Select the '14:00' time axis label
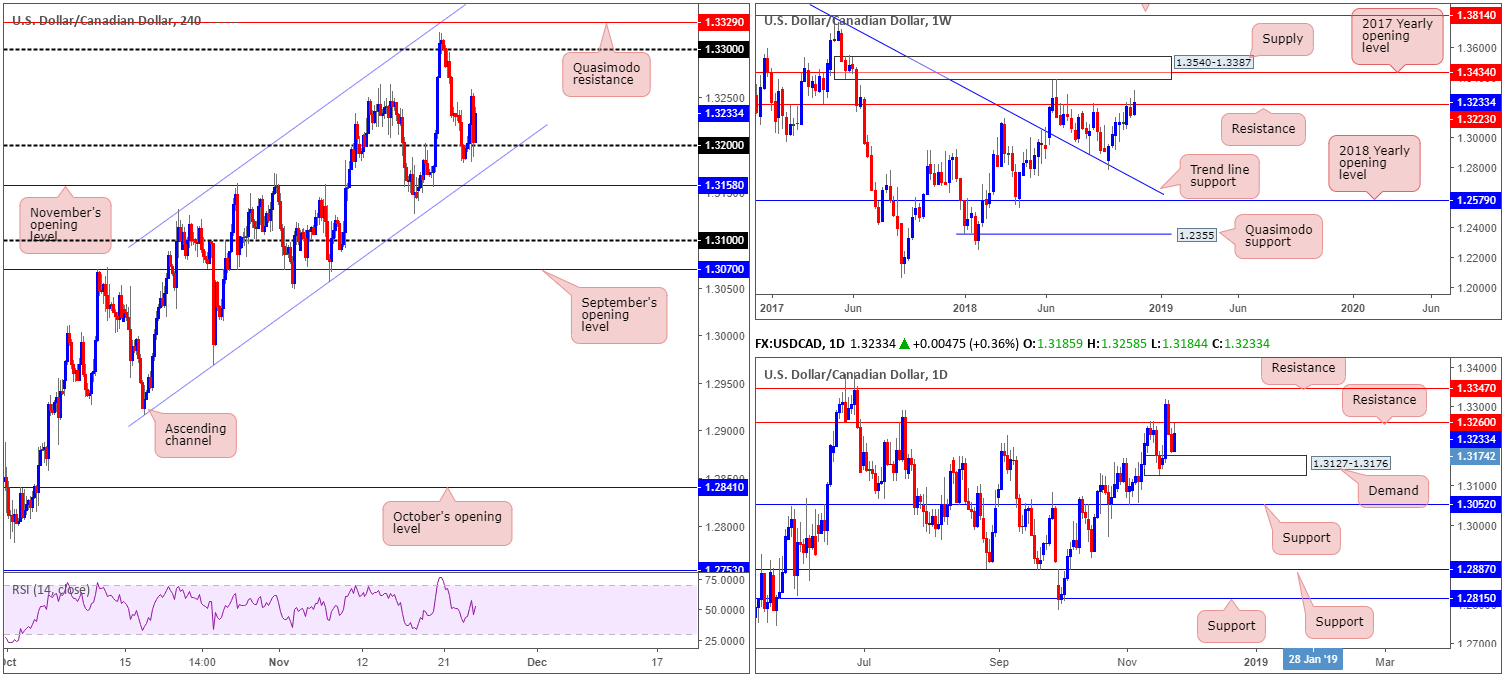The width and height of the screenshot is (1505, 676). click(x=202, y=662)
